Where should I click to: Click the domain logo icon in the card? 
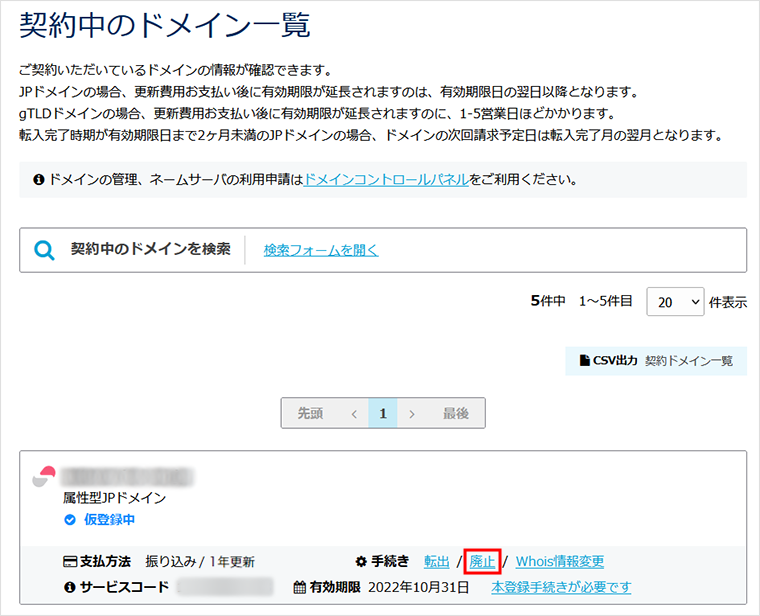point(44,476)
